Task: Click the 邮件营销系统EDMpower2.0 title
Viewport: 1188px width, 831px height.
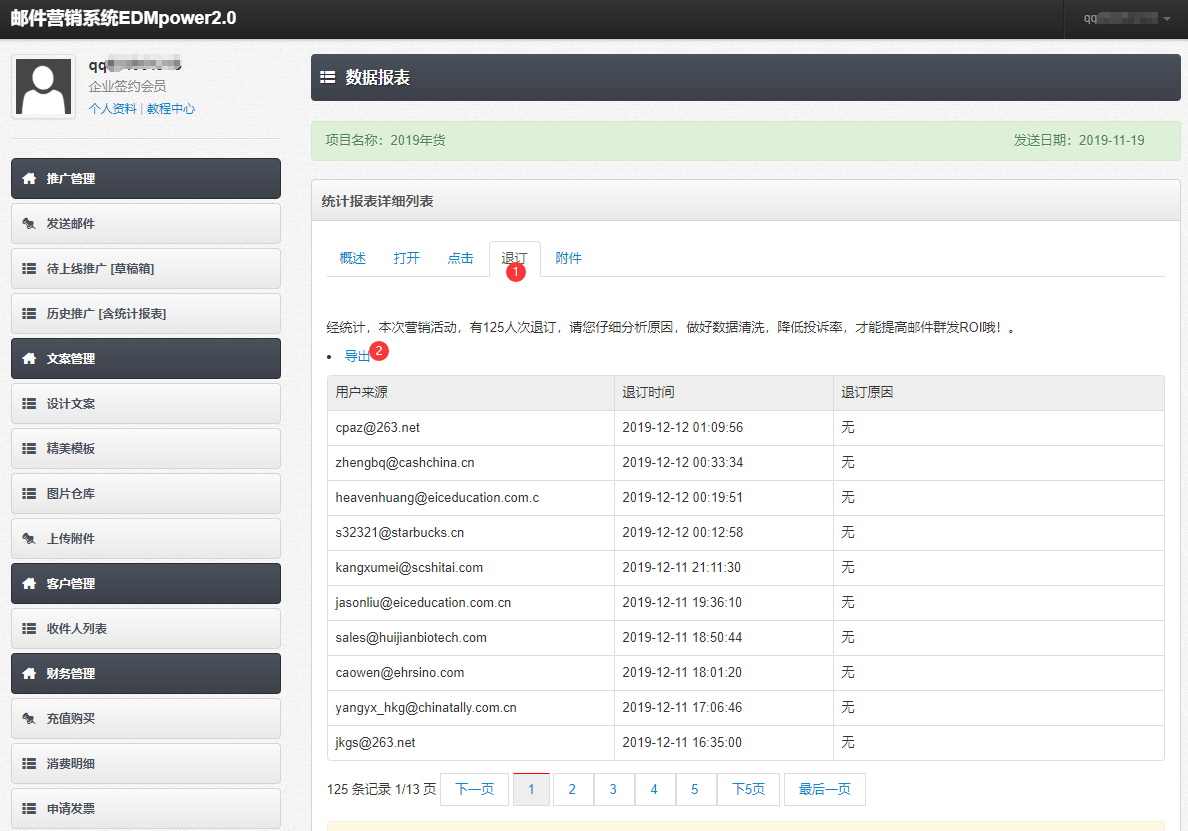Action: click(x=123, y=18)
